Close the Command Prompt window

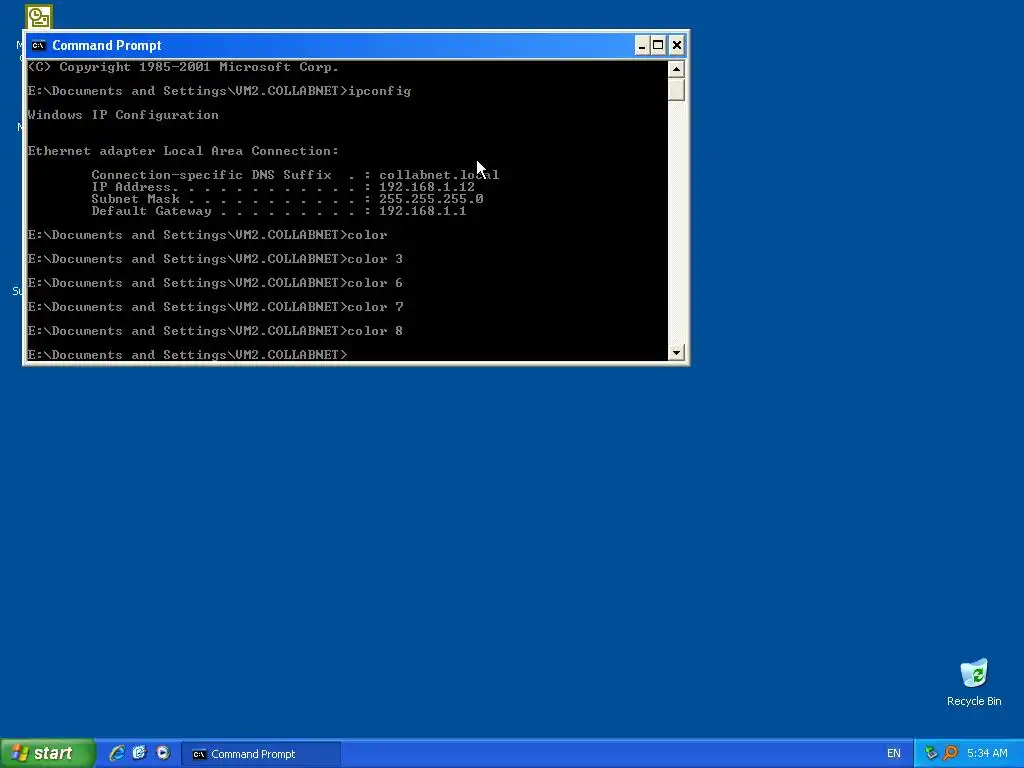pyautogui.click(x=677, y=45)
